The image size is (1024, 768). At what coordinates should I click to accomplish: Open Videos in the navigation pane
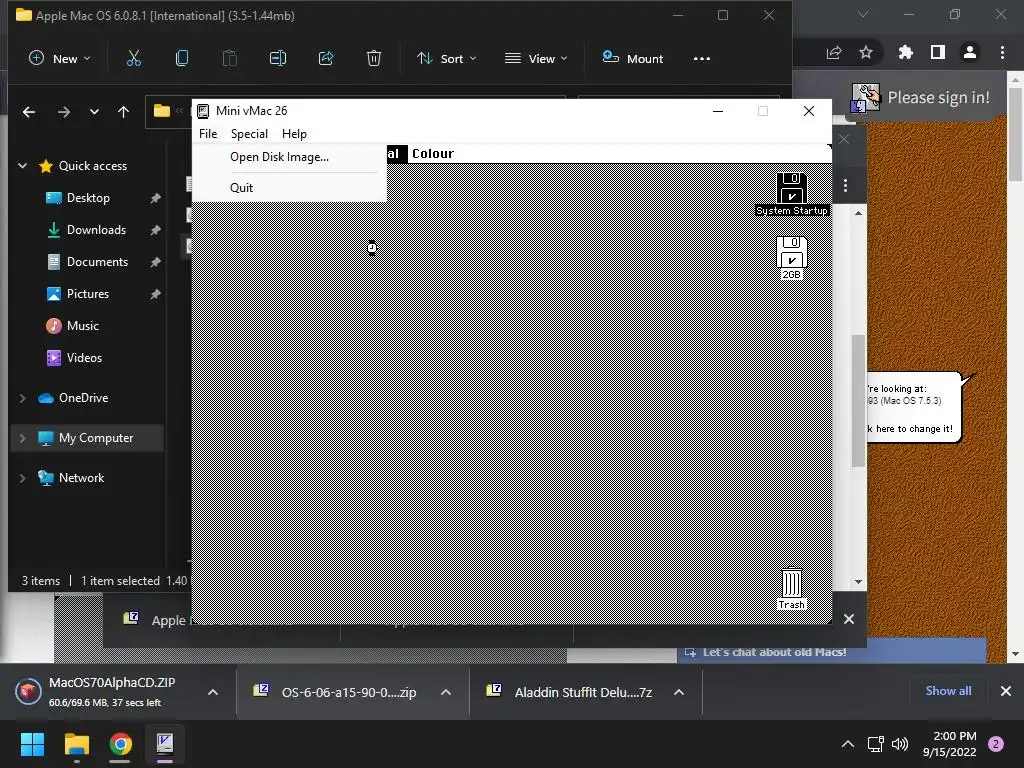[84, 358]
